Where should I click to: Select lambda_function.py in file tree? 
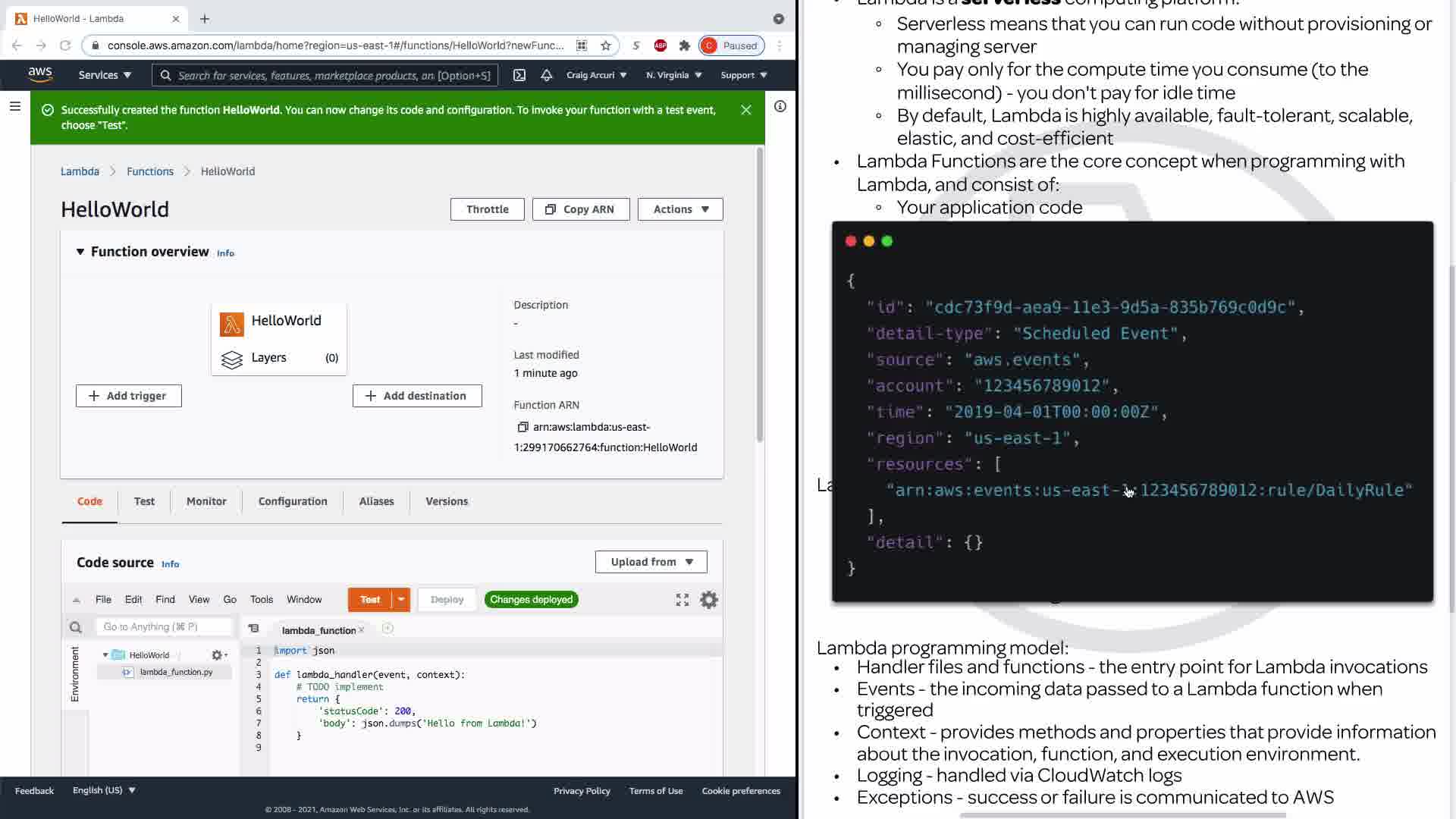pyautogui.click(x=176, y=672)
